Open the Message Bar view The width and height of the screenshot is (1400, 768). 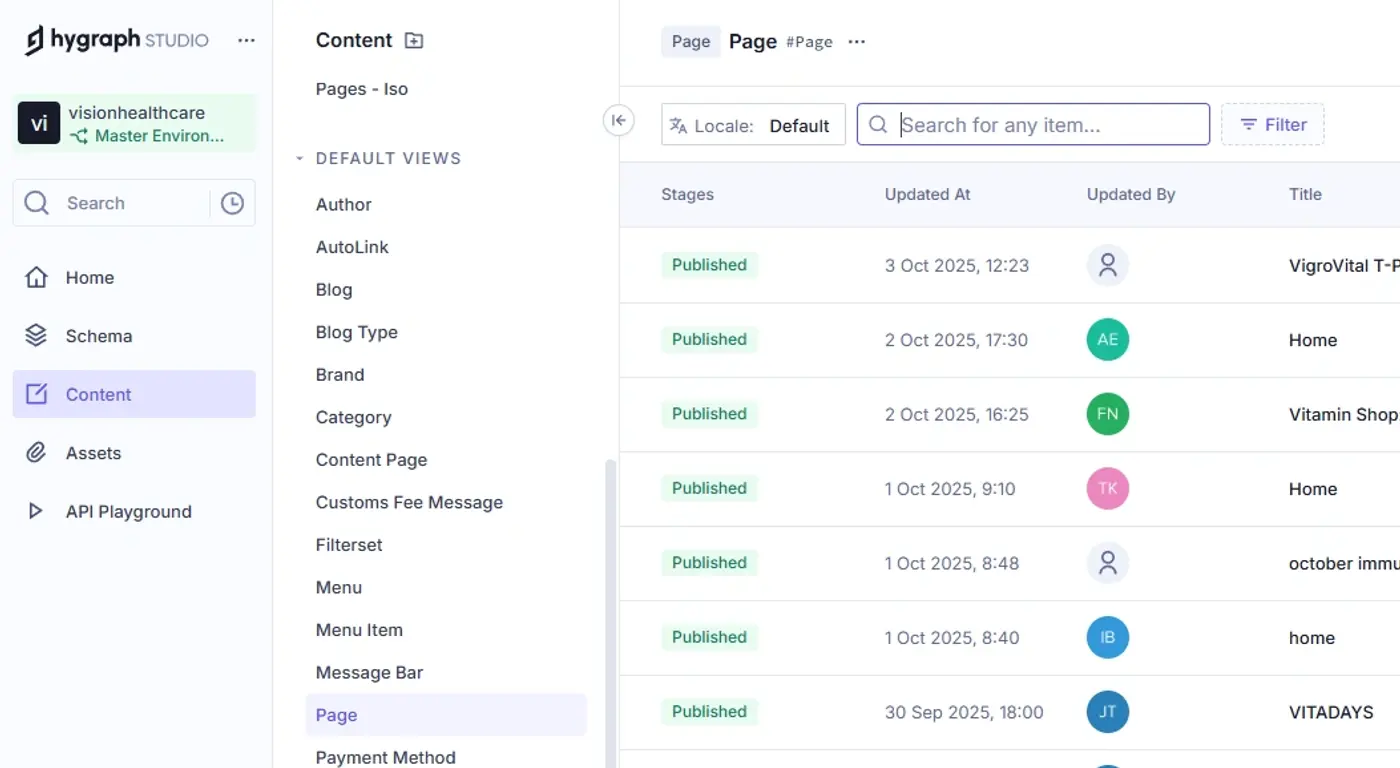click(x=369, y=672)
